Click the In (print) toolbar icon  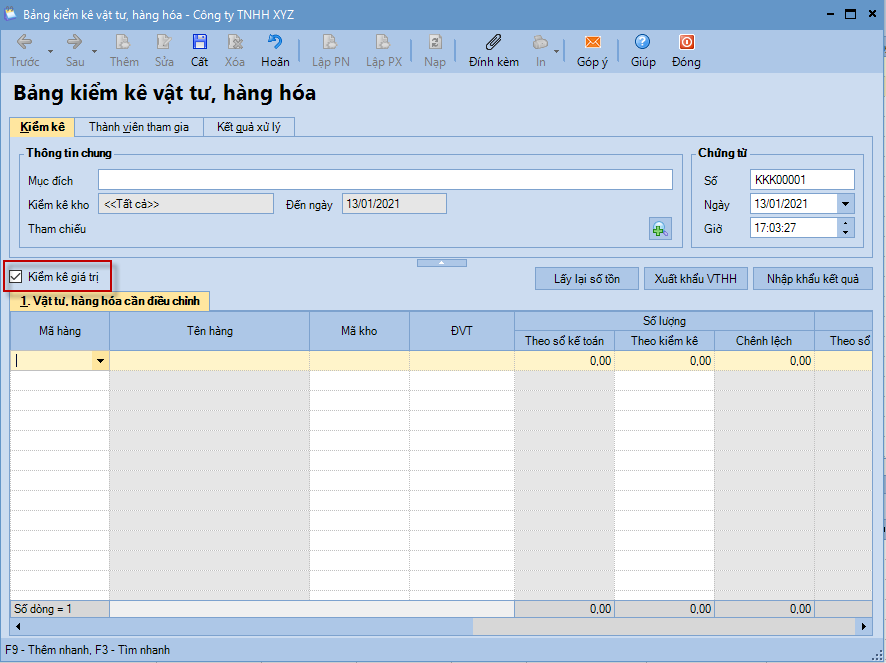pos(540,42)
